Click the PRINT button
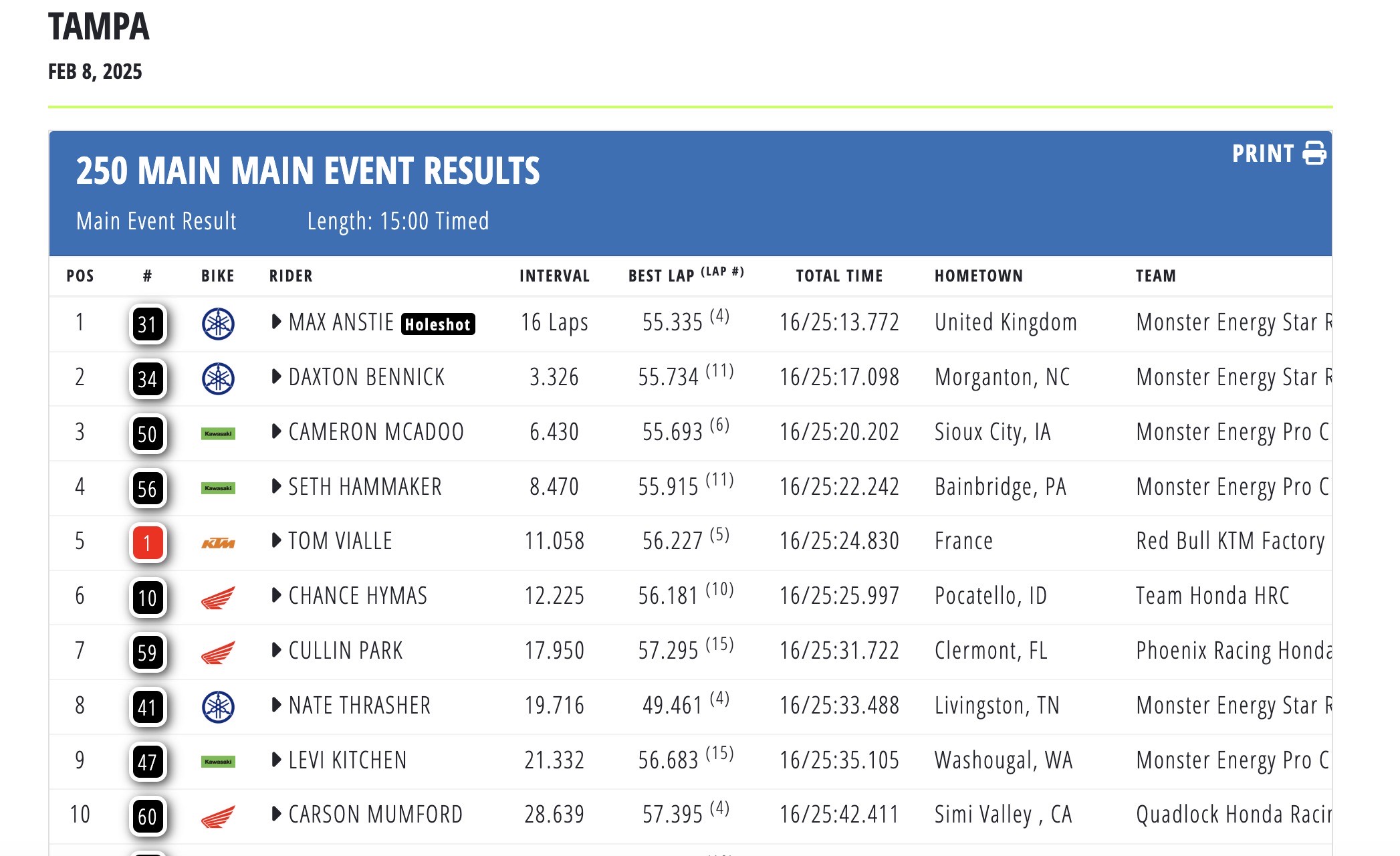 tap(1263, 153)
